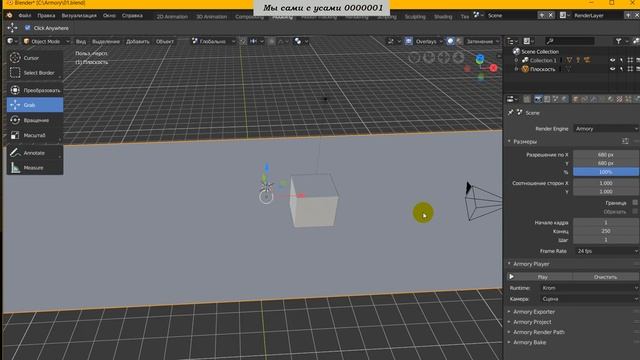The image size is (640, 360).
Task: Open the outliner filter funnel icon
Action: tap(619, 41)
